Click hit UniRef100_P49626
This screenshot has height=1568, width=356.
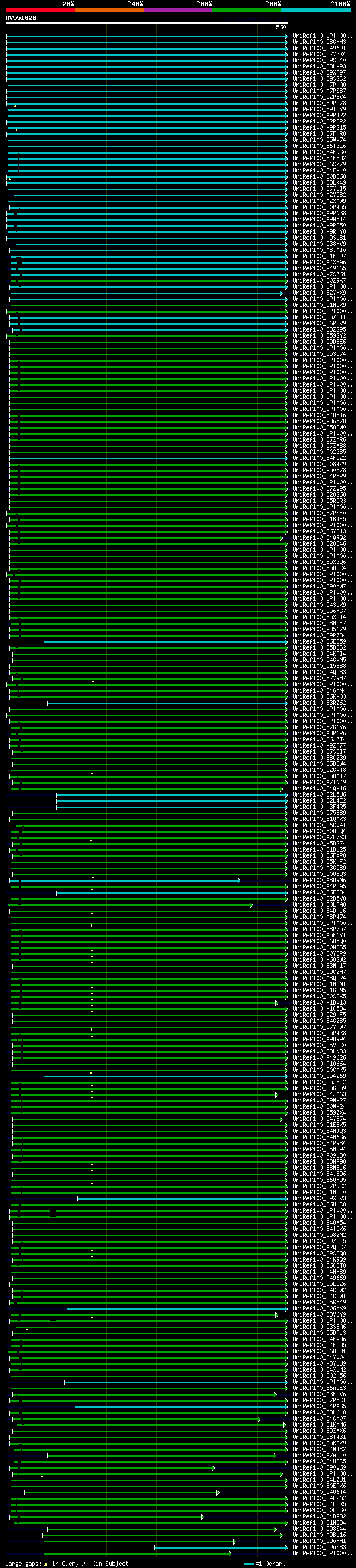[319, 1058]
